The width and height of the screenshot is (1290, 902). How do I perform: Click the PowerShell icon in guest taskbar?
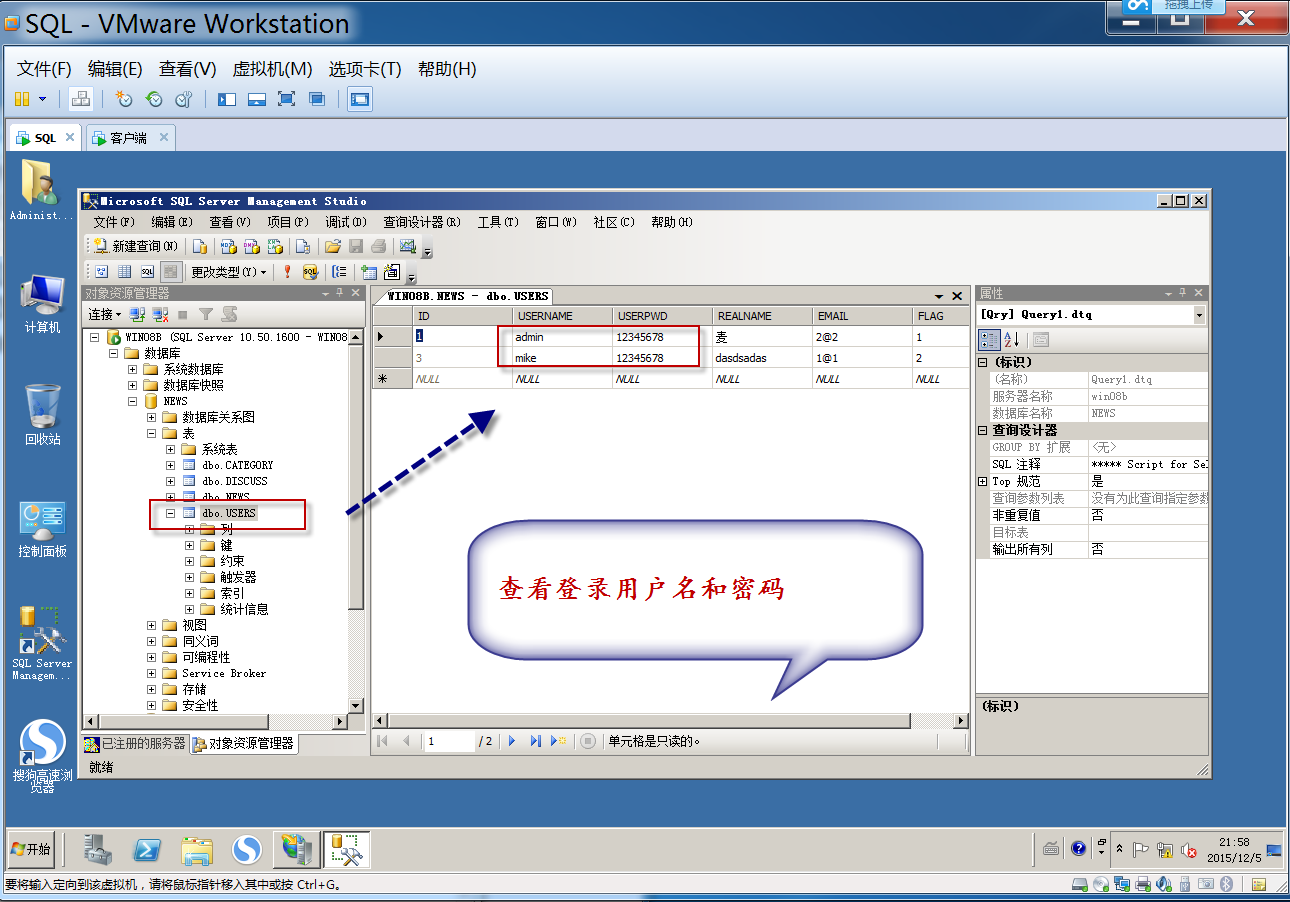[148, 850]
